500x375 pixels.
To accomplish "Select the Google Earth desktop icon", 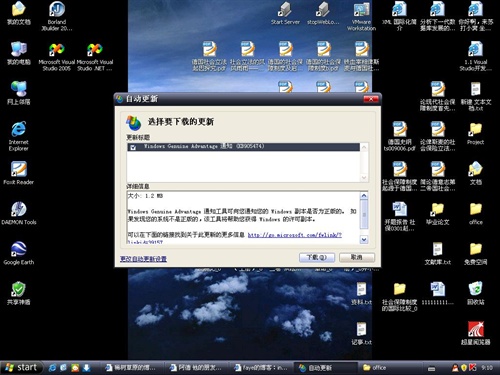I will click(19, 253).
